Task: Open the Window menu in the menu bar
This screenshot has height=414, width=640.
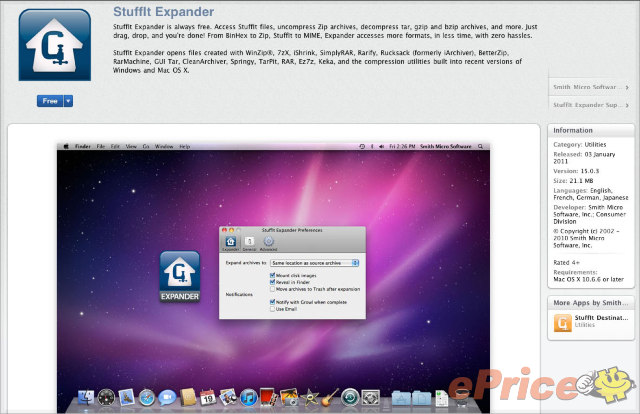Action: point(164,146)
